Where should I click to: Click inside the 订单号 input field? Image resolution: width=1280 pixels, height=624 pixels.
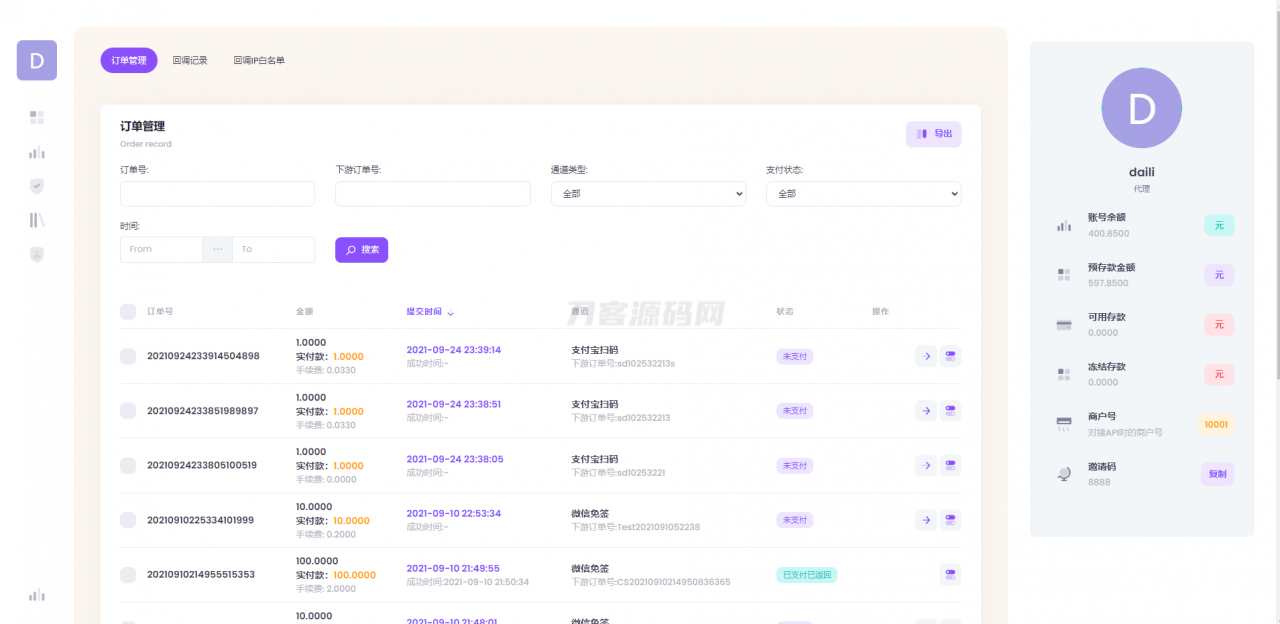click(217, 193)
